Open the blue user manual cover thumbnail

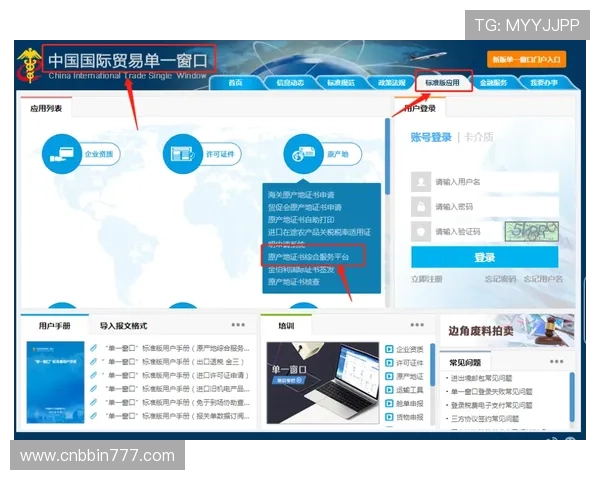[55, 382]
